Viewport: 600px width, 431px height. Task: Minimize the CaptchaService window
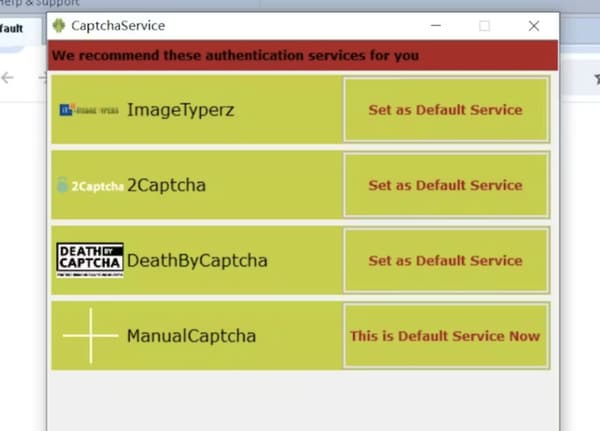tap(436, 26)
